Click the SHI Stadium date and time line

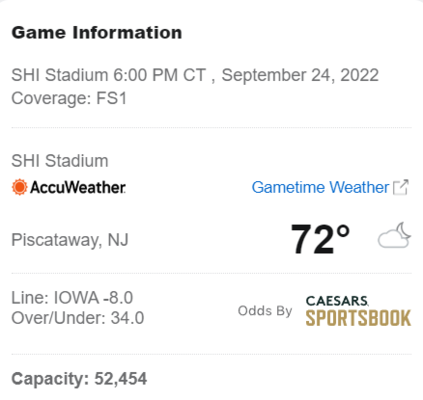coord(195,75)
